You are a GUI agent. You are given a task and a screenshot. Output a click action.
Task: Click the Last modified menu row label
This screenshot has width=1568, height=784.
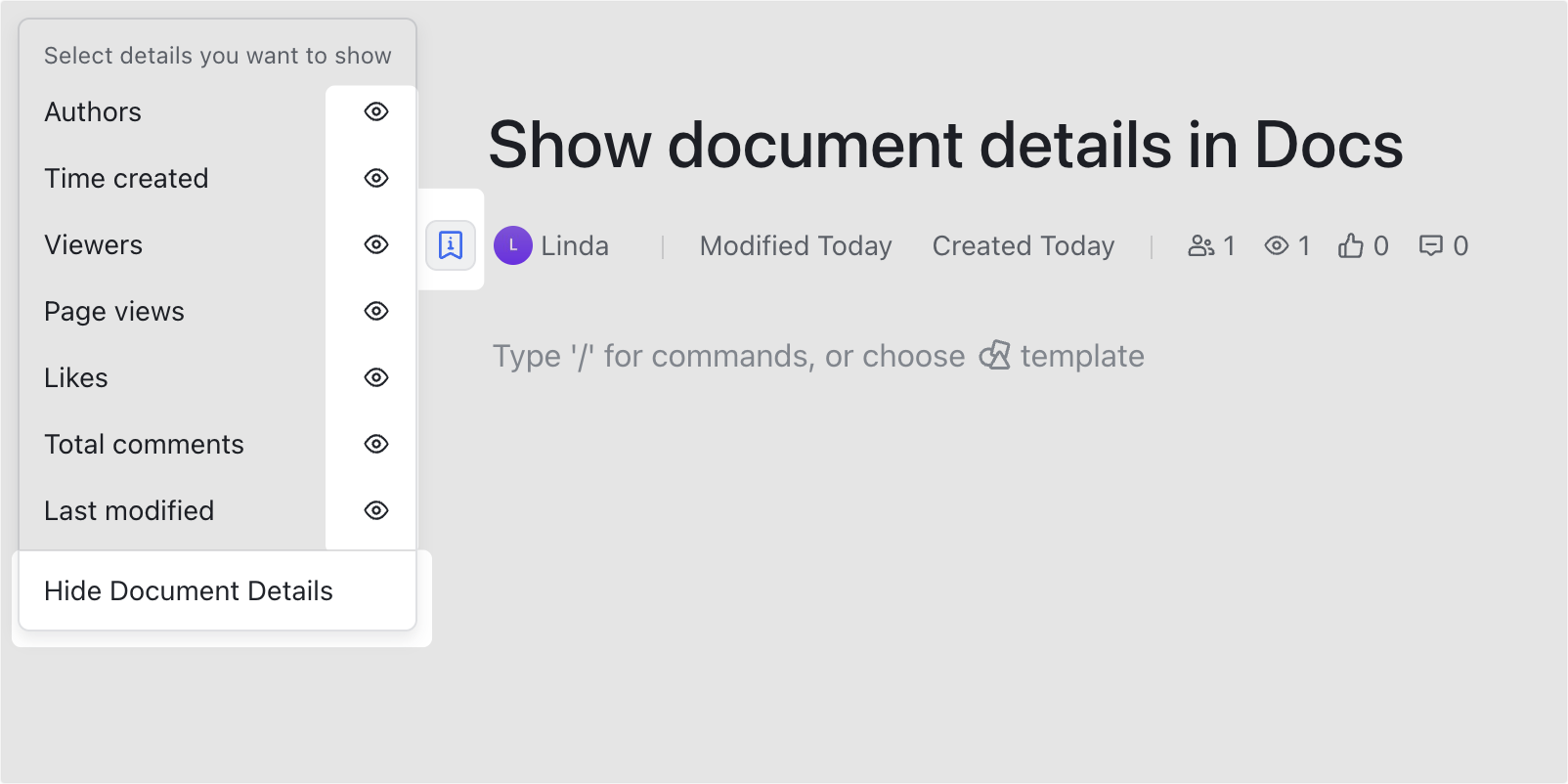(x=129, y=511)
